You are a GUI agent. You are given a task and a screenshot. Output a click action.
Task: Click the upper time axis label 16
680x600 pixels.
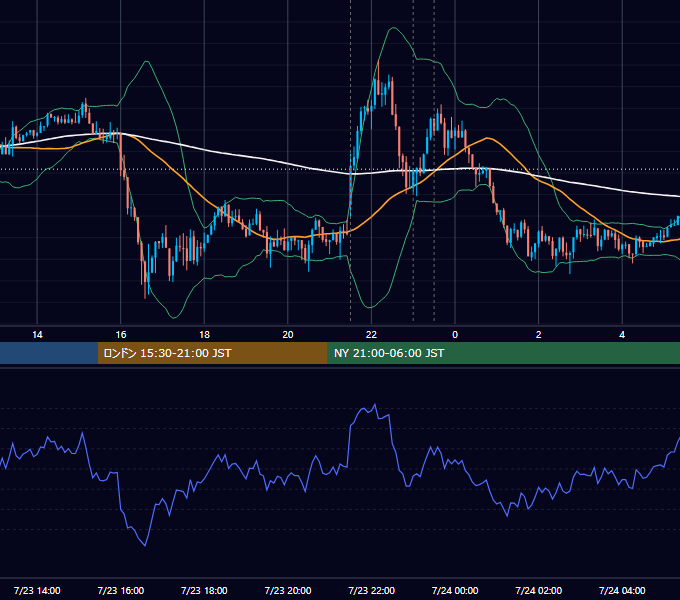pos(121,335)
